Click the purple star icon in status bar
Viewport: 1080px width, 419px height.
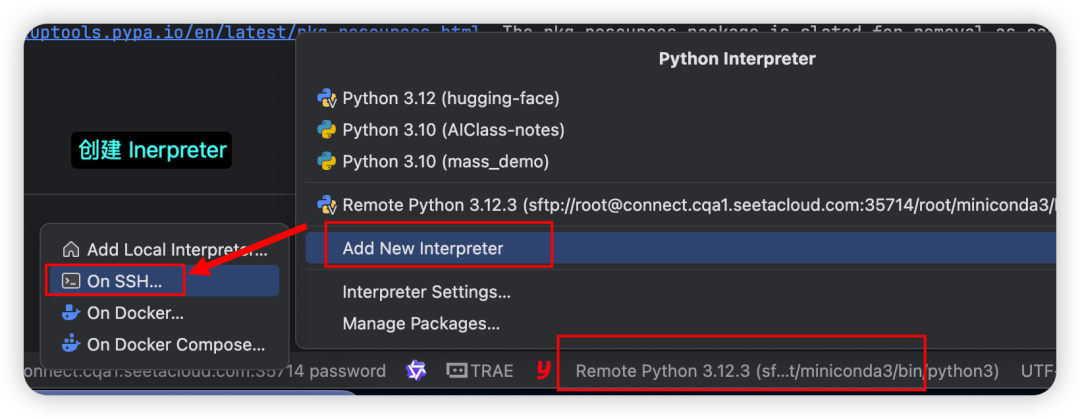coord(415,371)
